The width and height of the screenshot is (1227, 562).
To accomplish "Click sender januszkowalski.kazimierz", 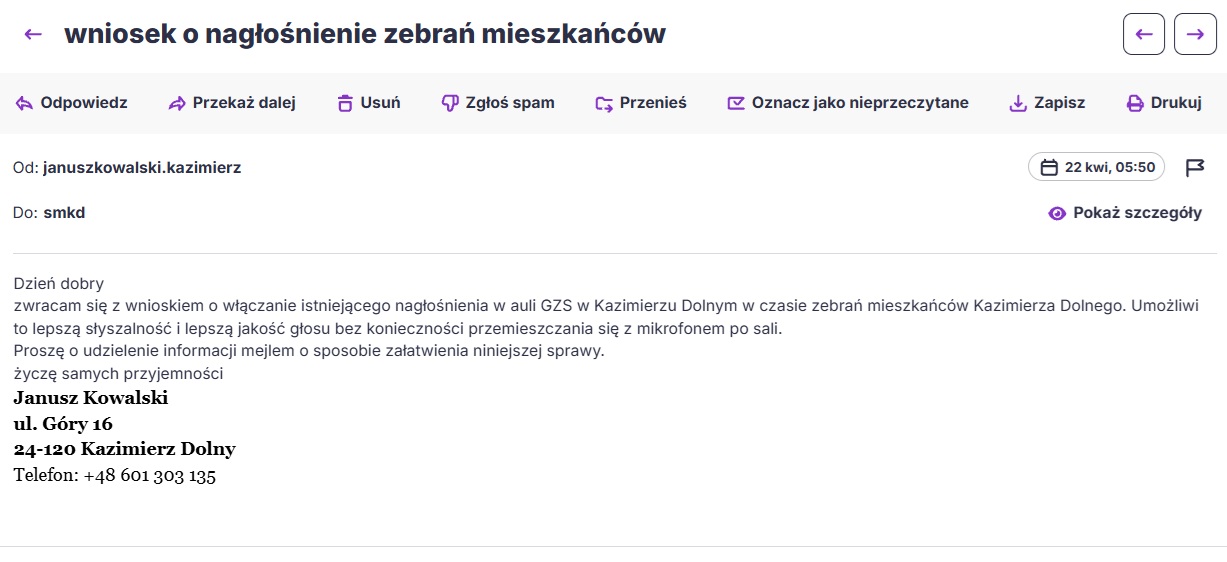I will (x=142, y=168).
